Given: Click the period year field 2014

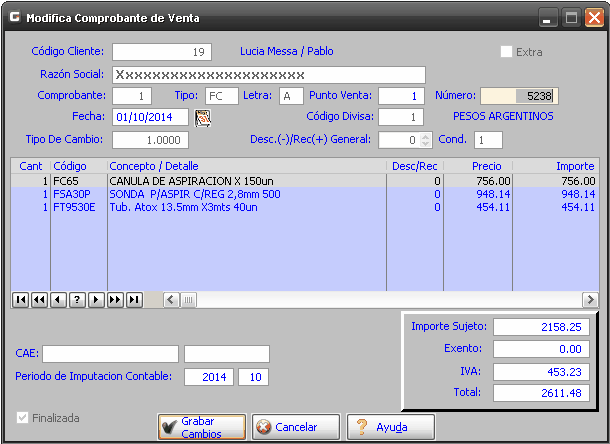Looking at the screenshot, I should [209, 377].
